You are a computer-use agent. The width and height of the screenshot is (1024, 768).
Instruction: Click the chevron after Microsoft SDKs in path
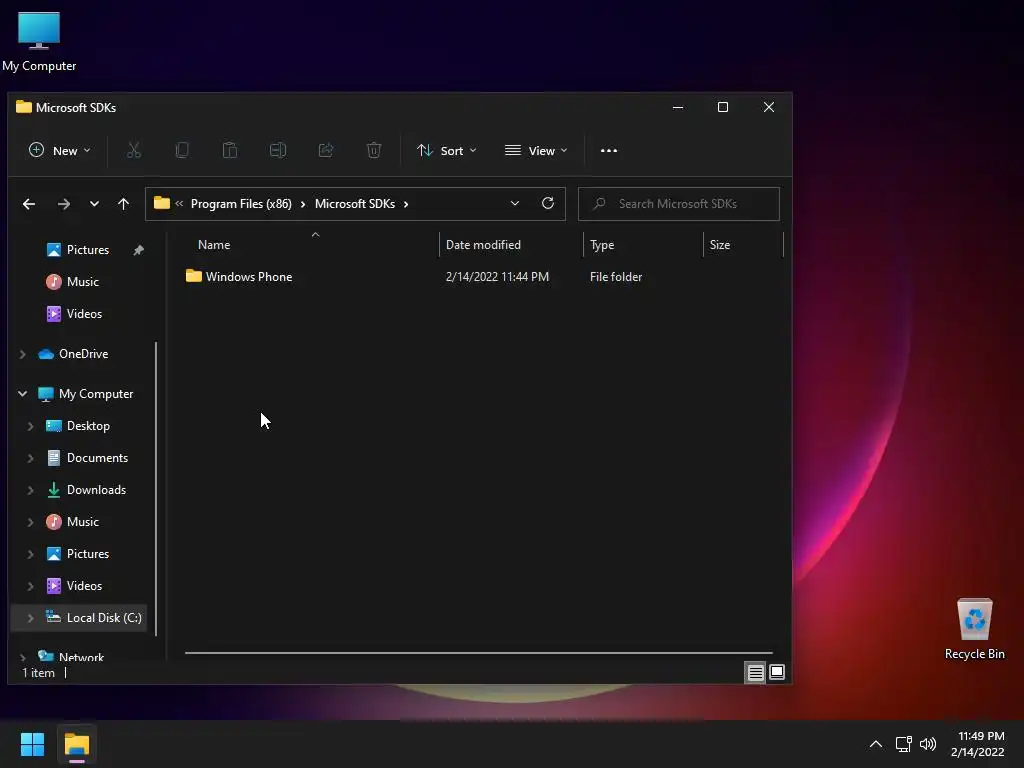406,204
